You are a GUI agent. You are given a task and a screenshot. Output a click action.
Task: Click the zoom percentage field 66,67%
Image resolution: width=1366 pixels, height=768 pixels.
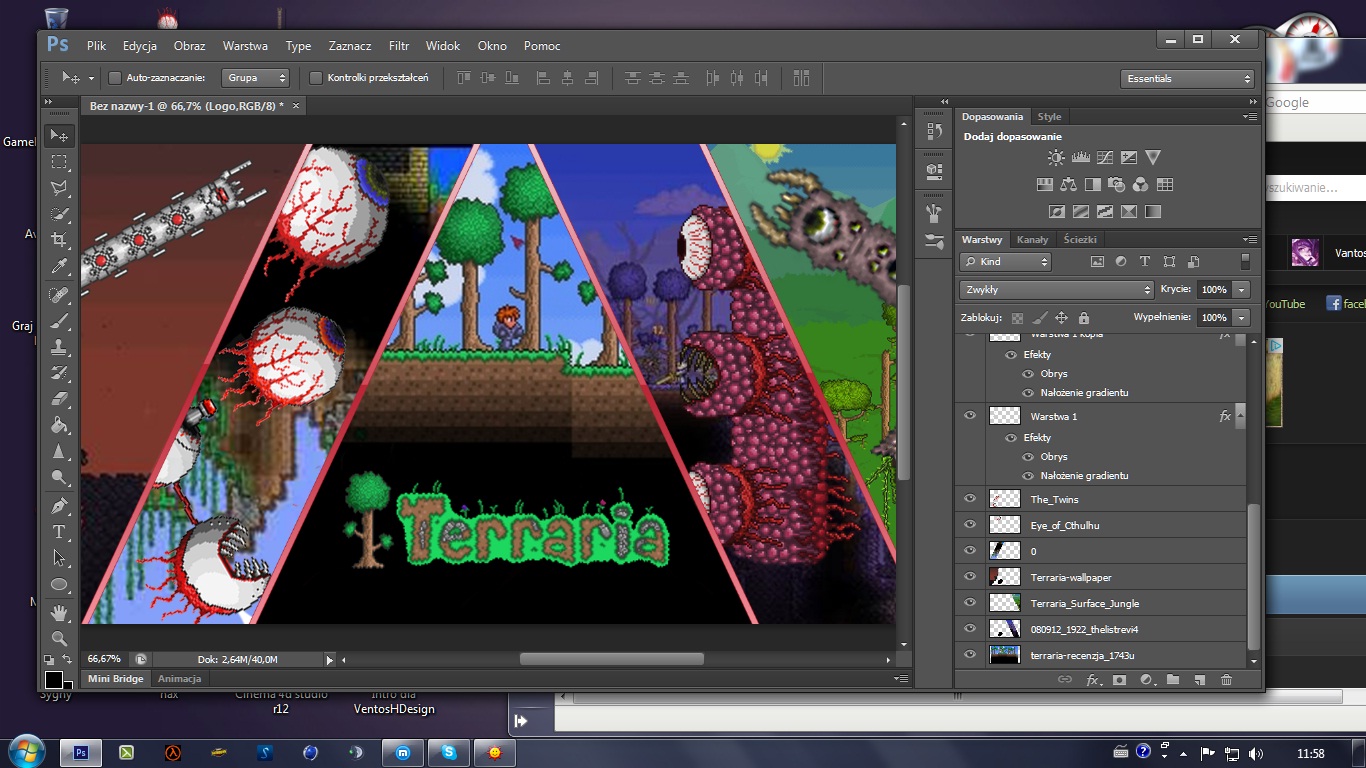coord(104,660)
